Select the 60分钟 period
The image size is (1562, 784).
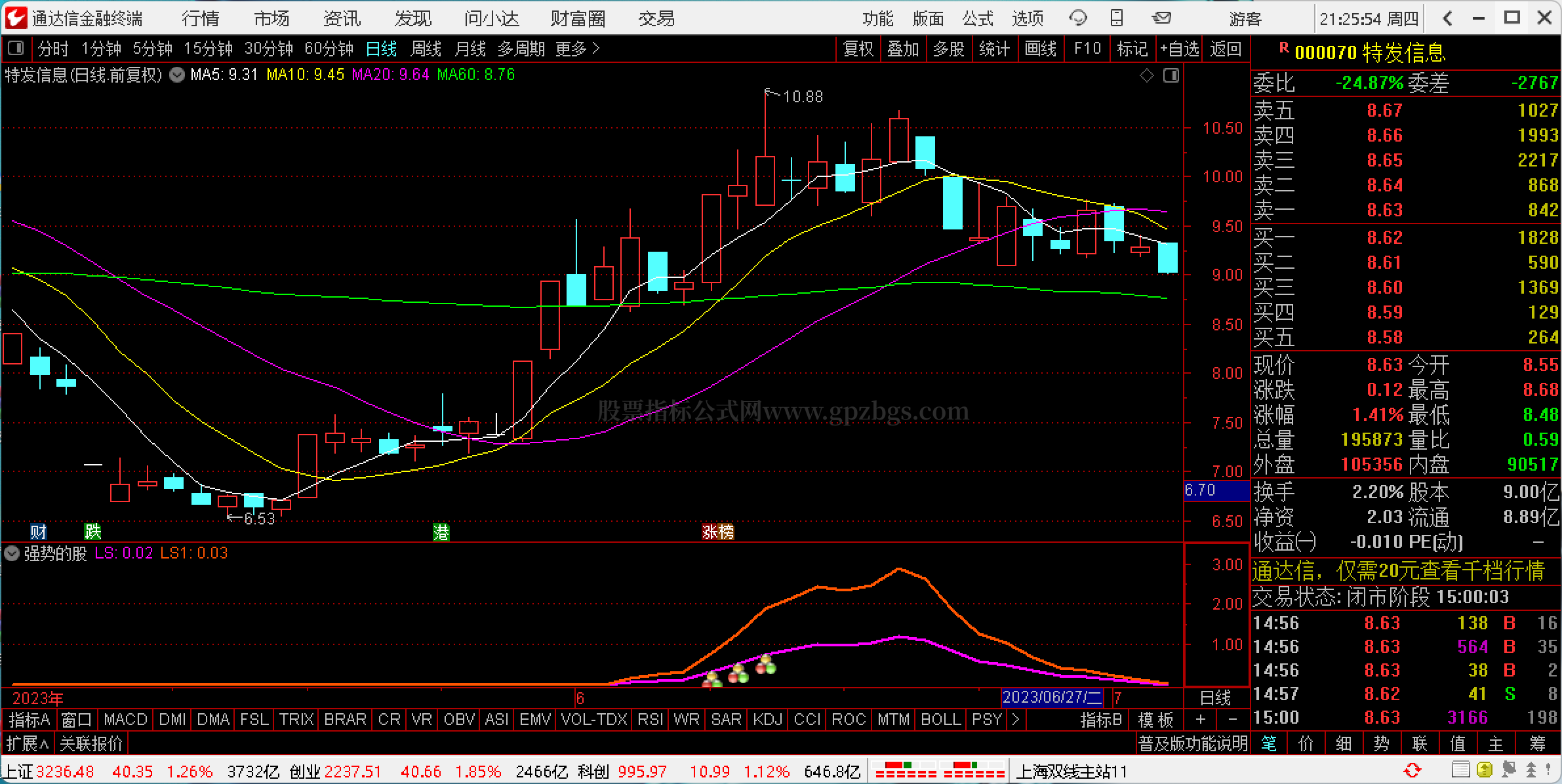pos(329,49)
